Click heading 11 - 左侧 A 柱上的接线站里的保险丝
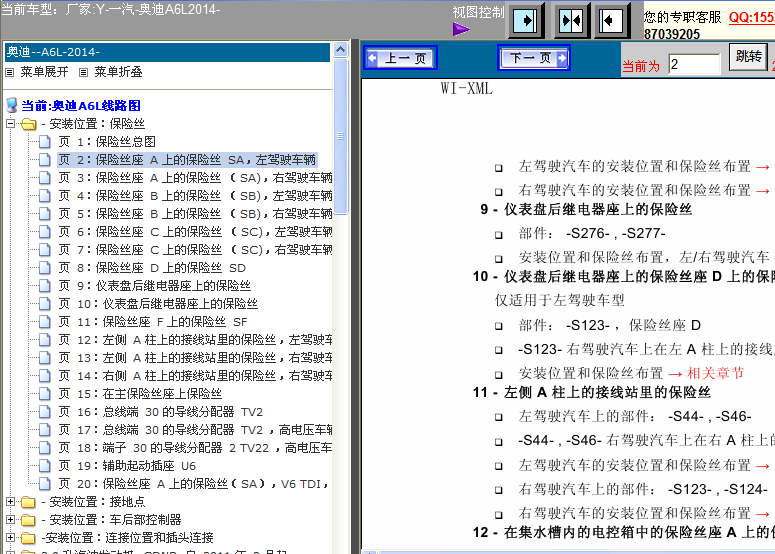The width and height of the screenshot is (775, 554). 592,392
